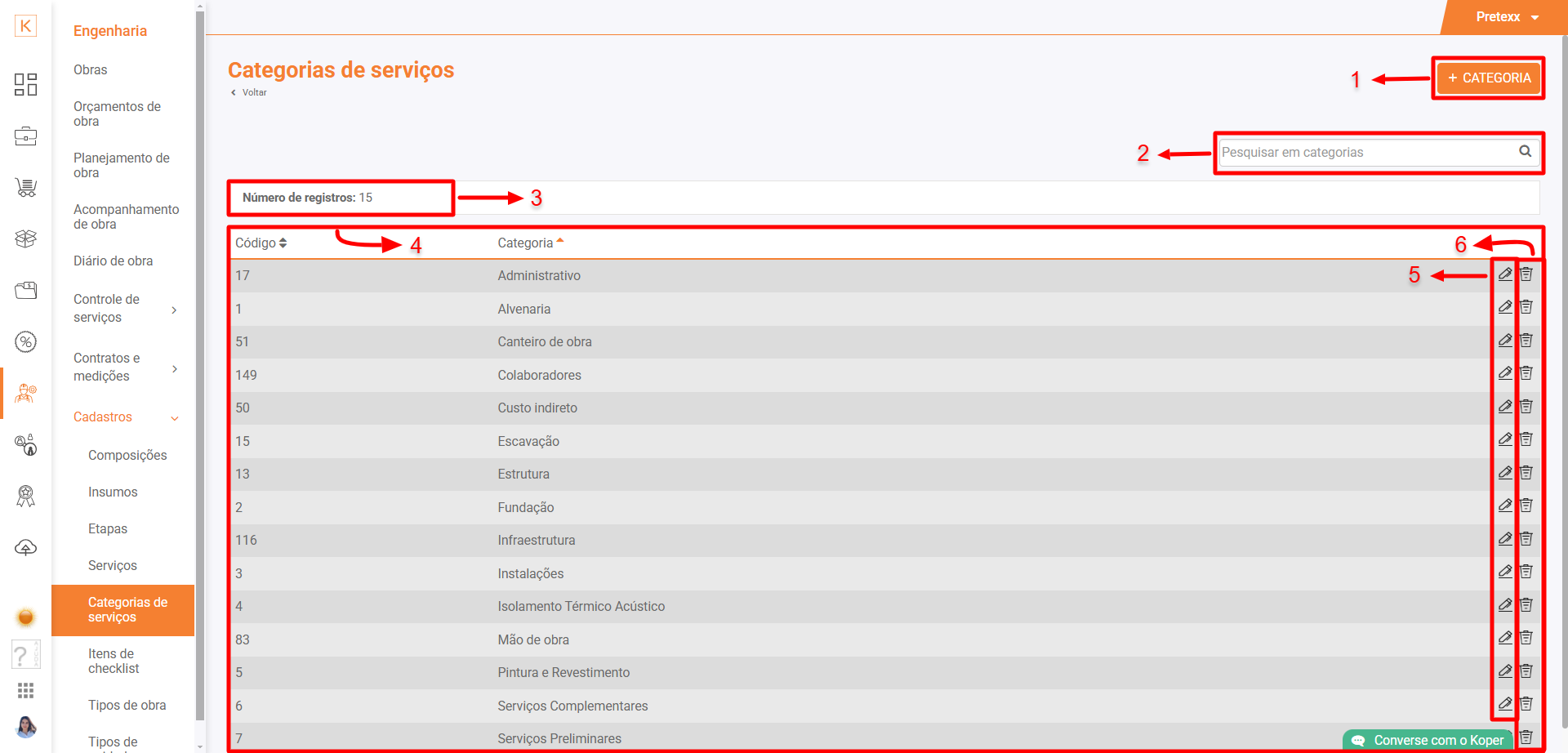Click the edit pencil for Administrativo row
The image size is (1568, 753).
[x=1504, y=274]
